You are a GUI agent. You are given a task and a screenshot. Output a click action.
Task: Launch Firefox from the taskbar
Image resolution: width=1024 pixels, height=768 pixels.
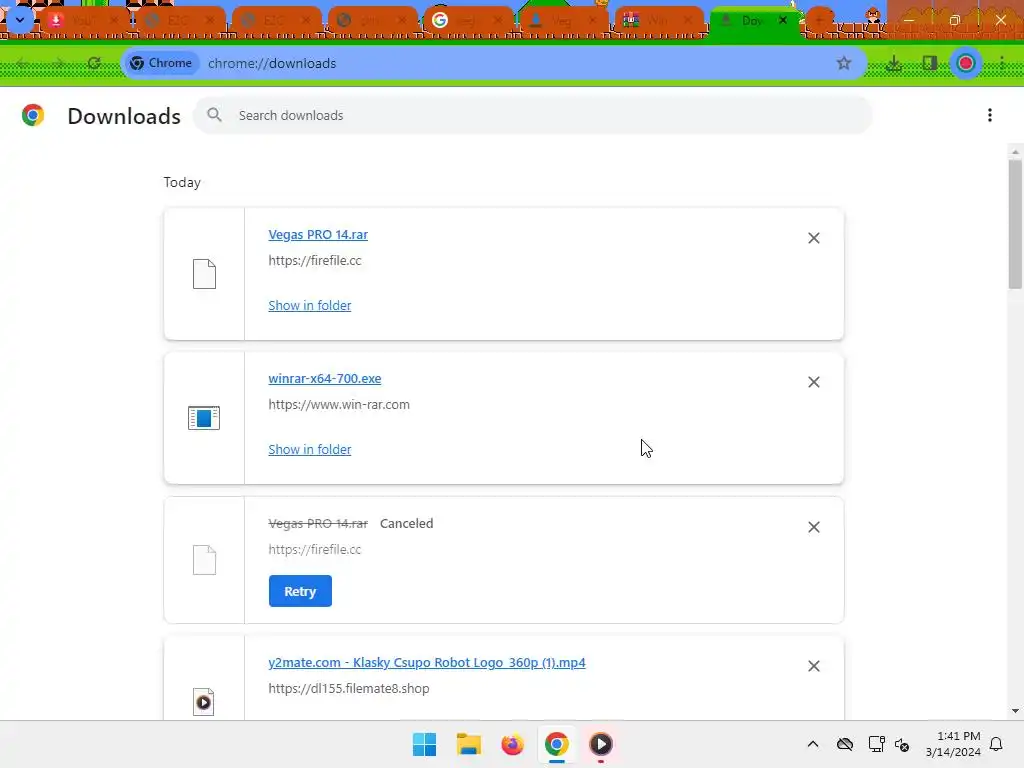(513, 744)
